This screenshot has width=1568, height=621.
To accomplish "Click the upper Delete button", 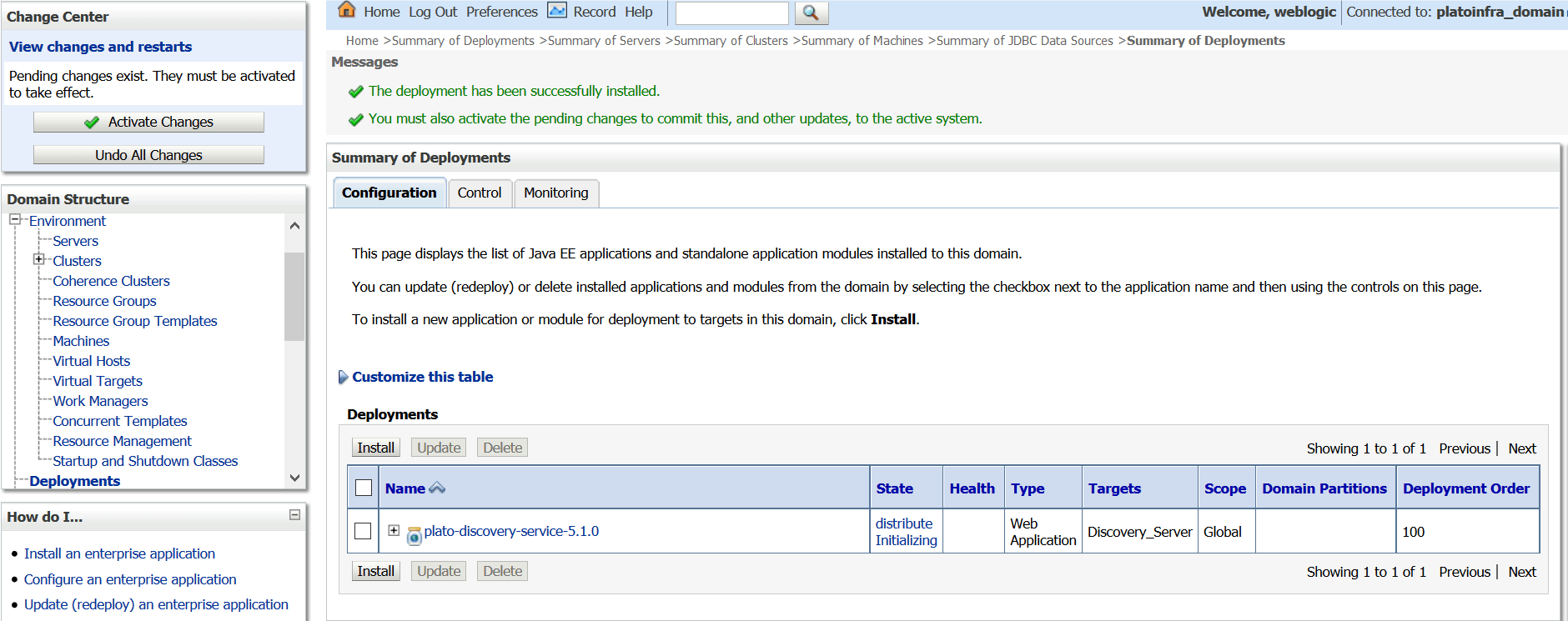I will point(503,448).
